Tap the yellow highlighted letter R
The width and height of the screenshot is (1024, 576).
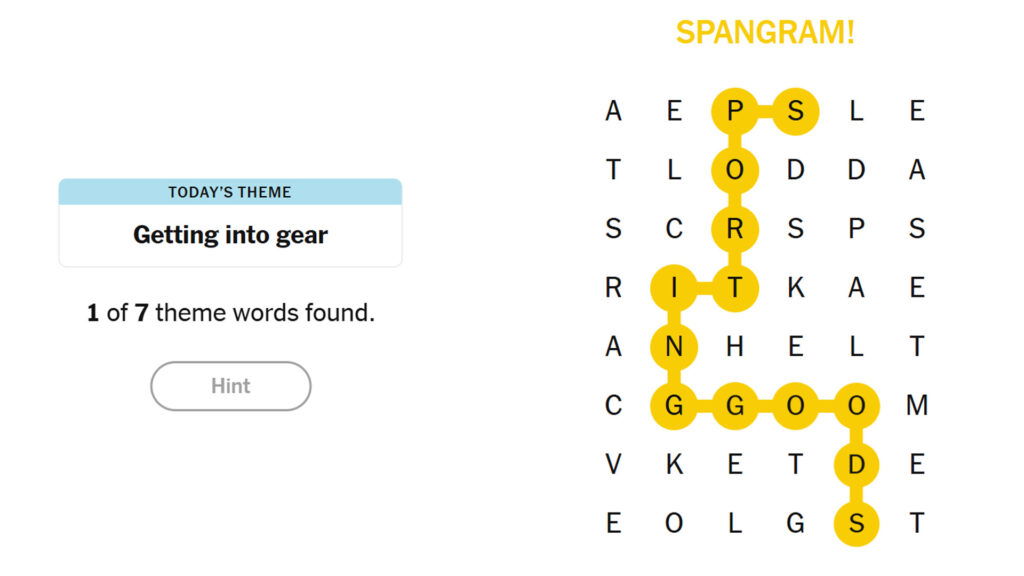(735, 229)
